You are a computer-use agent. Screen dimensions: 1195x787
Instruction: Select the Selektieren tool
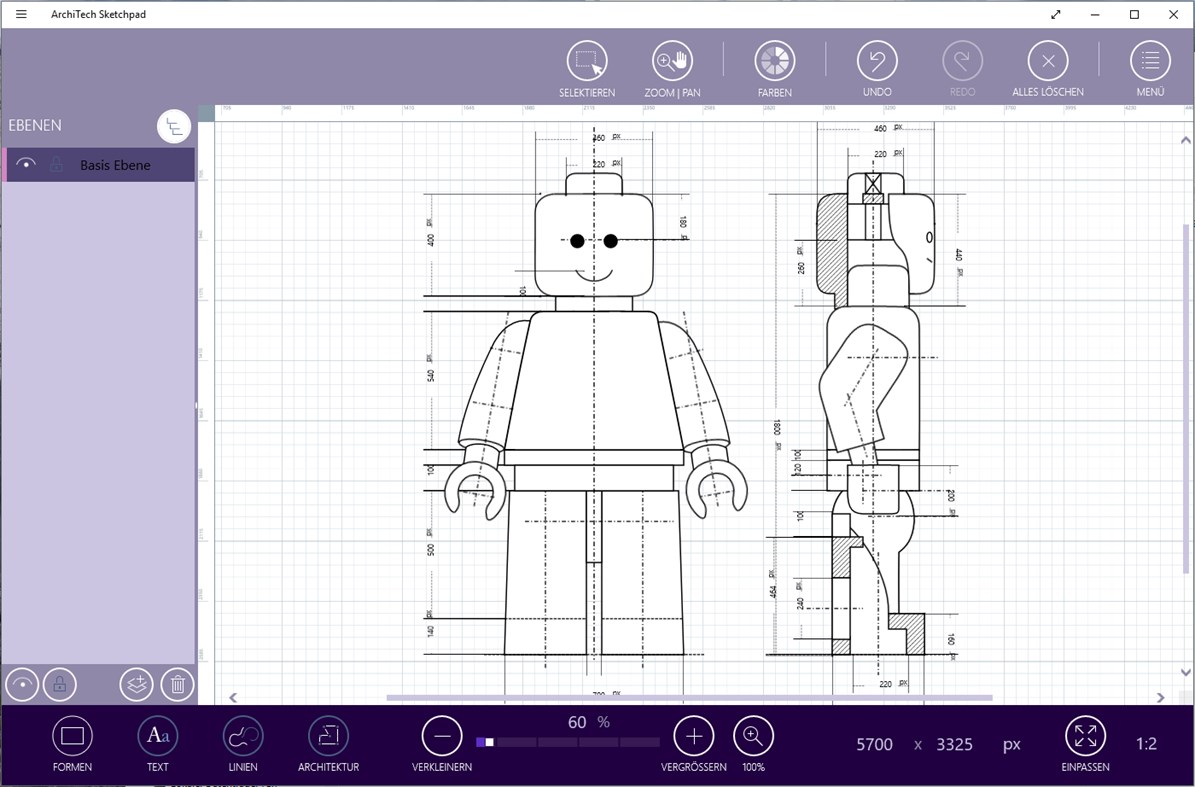click(x=588, y=60)
